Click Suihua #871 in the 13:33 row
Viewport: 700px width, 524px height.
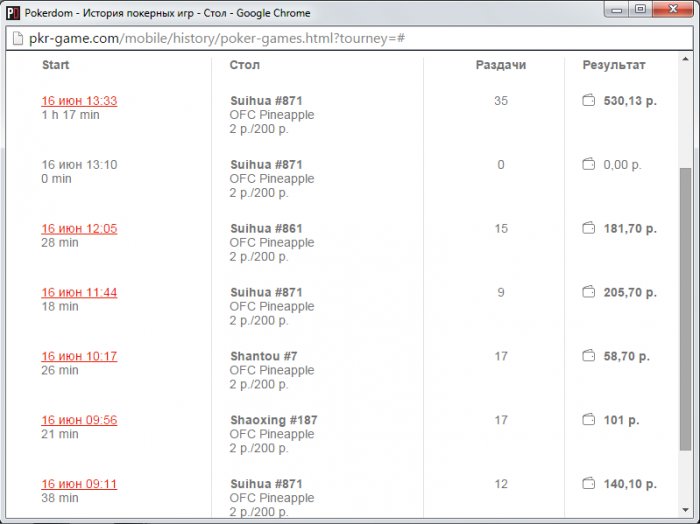(266, 101)
